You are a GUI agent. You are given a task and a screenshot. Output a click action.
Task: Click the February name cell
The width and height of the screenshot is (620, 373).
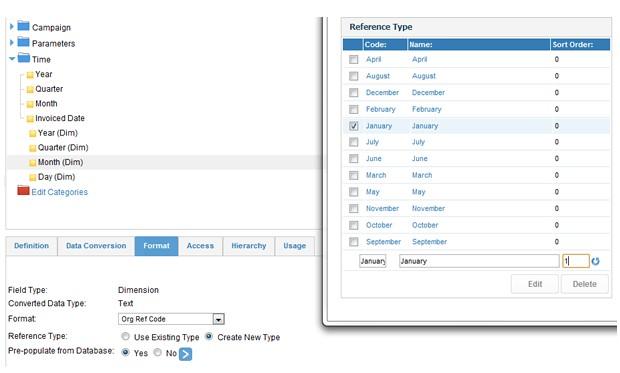pos(427,109)
